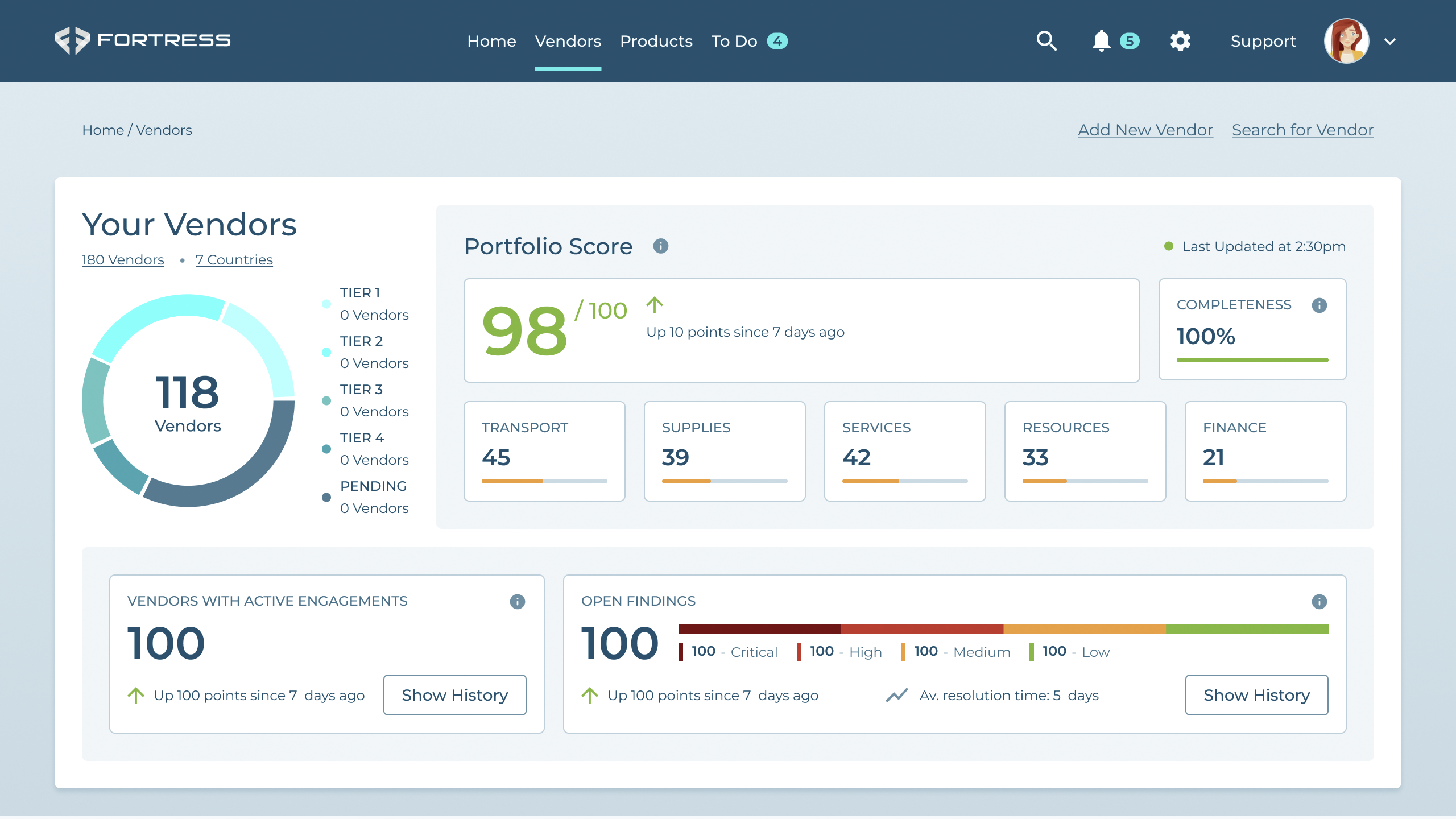1456x819 pixels.
Task: Click the Transport score progress bar
Action: [x=544, y=481]
